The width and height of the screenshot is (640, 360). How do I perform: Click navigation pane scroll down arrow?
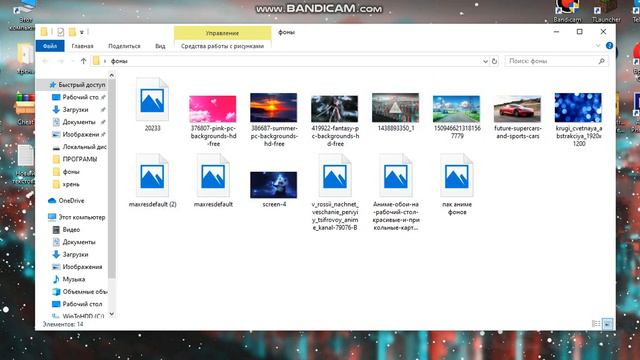pyautogui.click(x=112, y=314)
